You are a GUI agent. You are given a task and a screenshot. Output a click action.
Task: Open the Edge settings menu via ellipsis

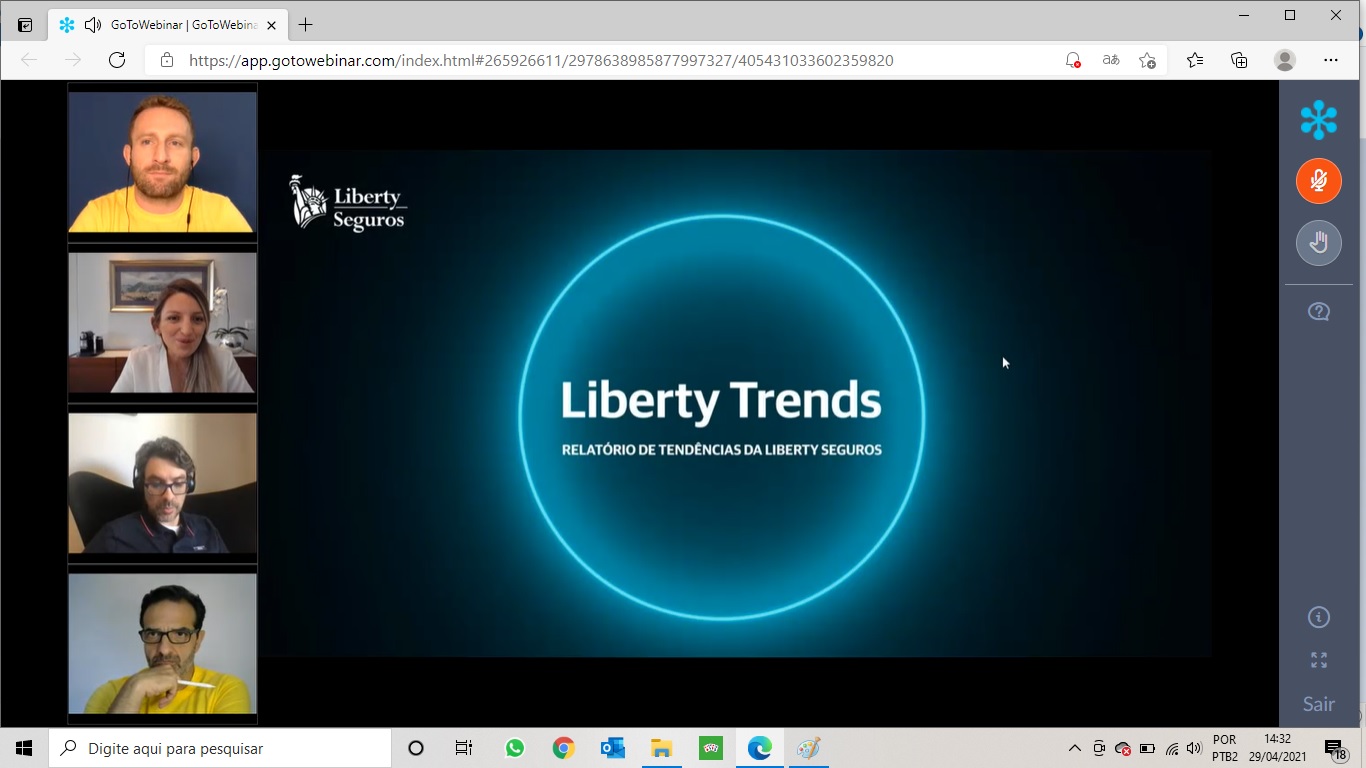(1332, 60)
